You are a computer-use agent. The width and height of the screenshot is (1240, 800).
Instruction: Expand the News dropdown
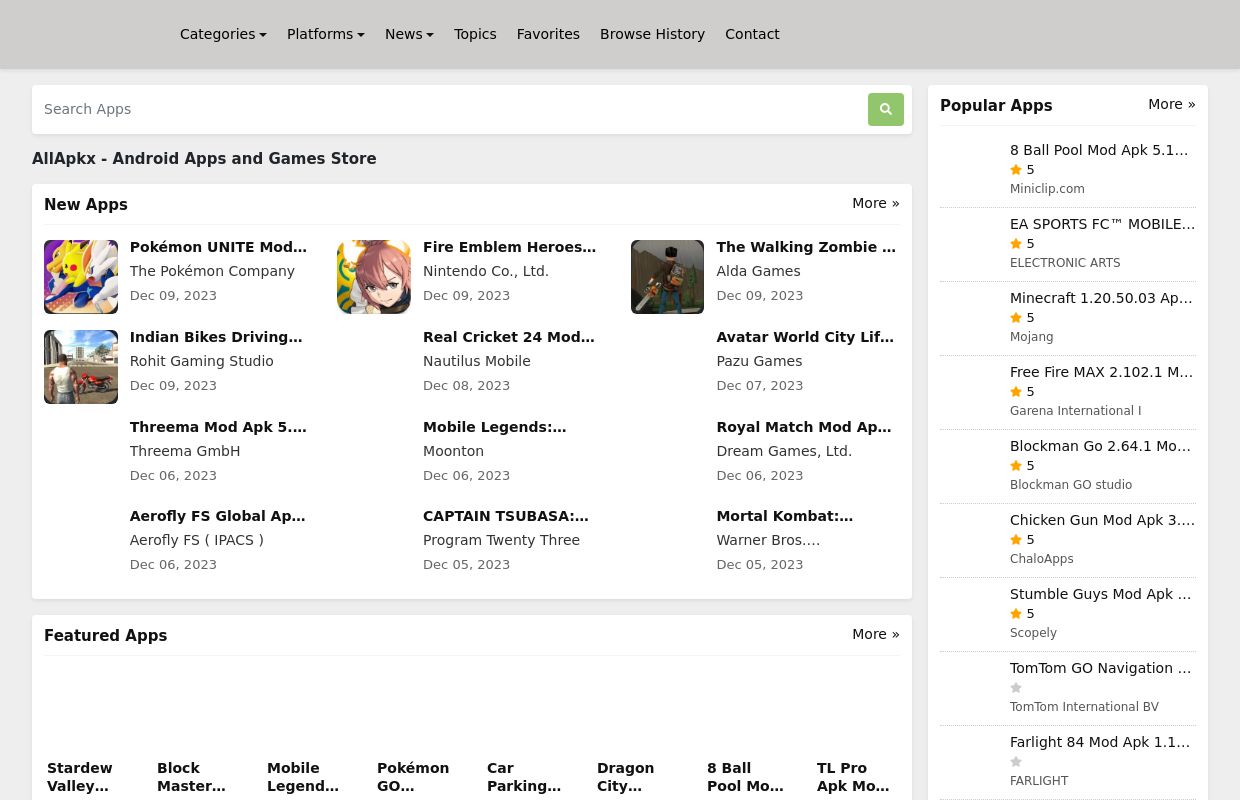tap(409, 34)
